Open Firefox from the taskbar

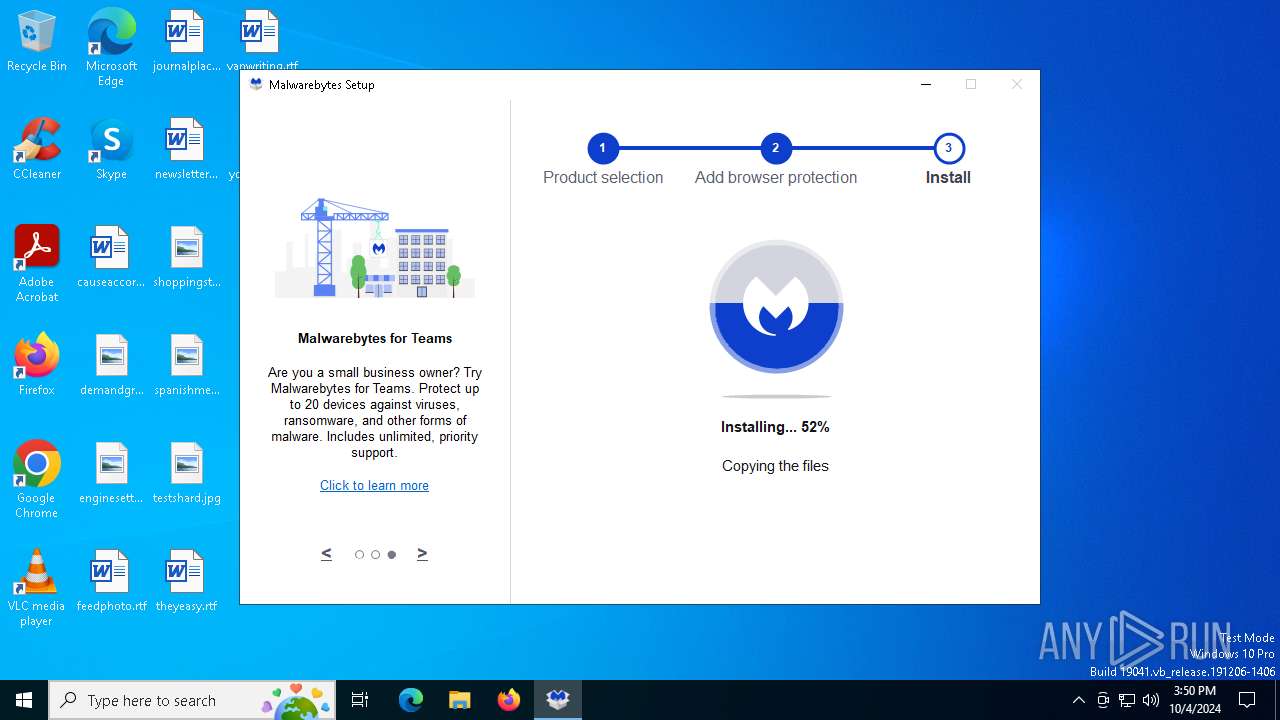(509, 700)
